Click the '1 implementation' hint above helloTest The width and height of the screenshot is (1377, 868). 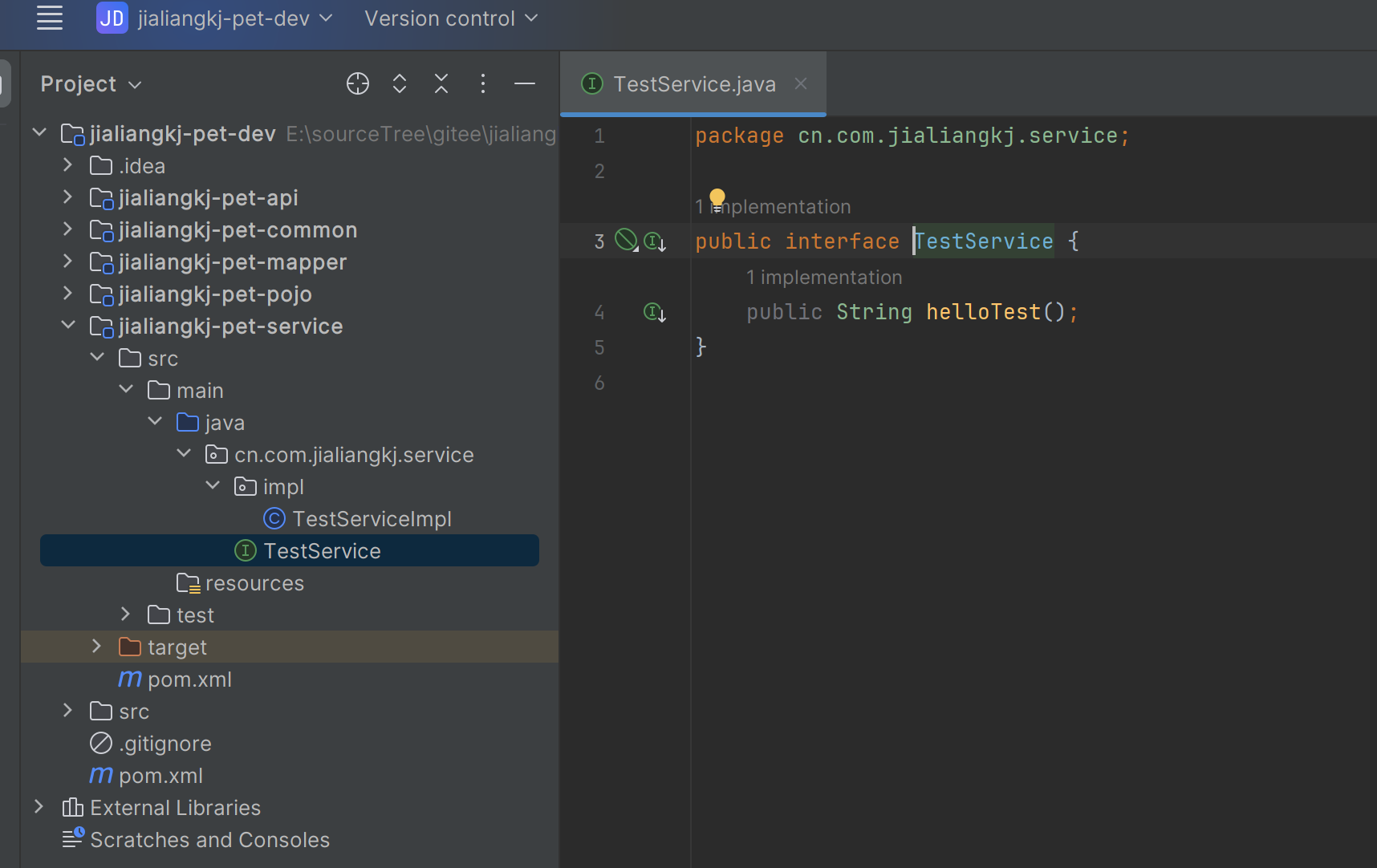pos(824,277)
